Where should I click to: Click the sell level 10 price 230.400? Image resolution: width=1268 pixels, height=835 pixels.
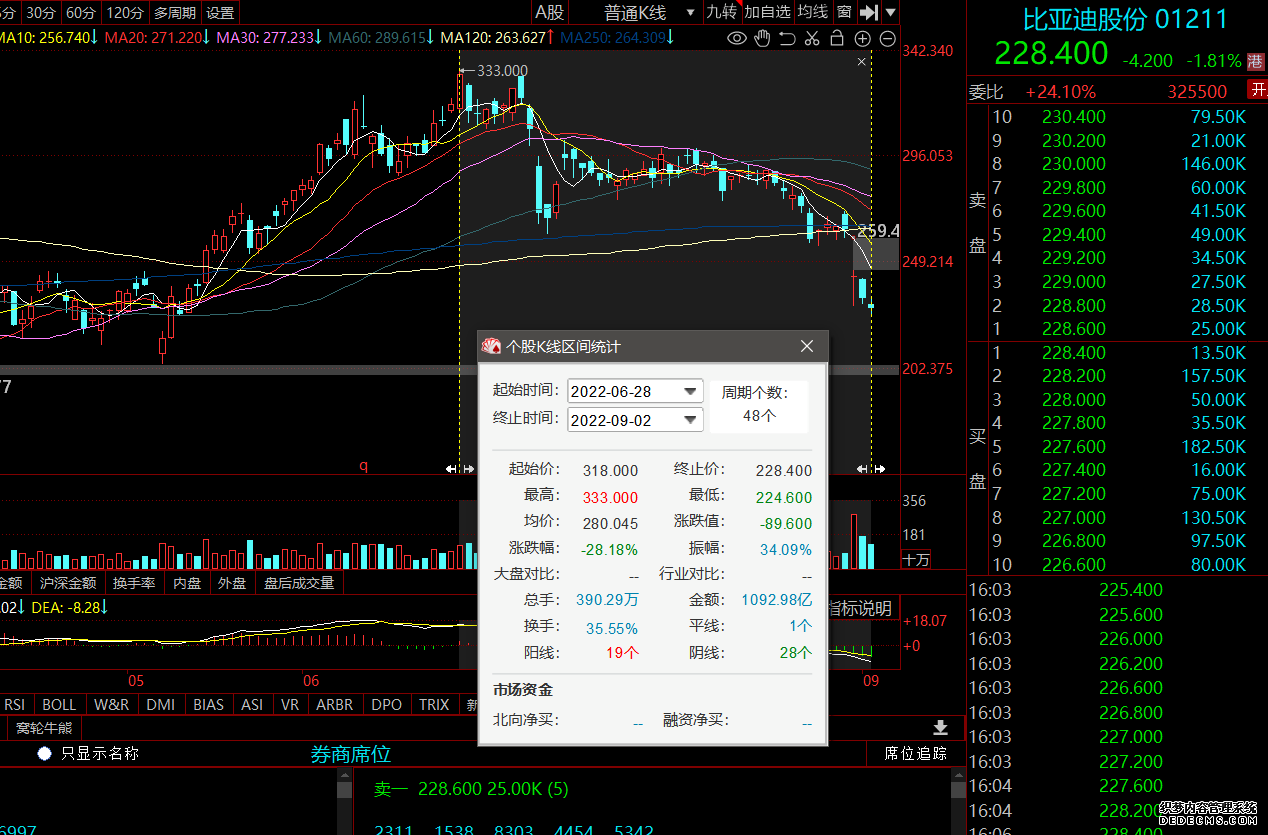coord(1074,117)
